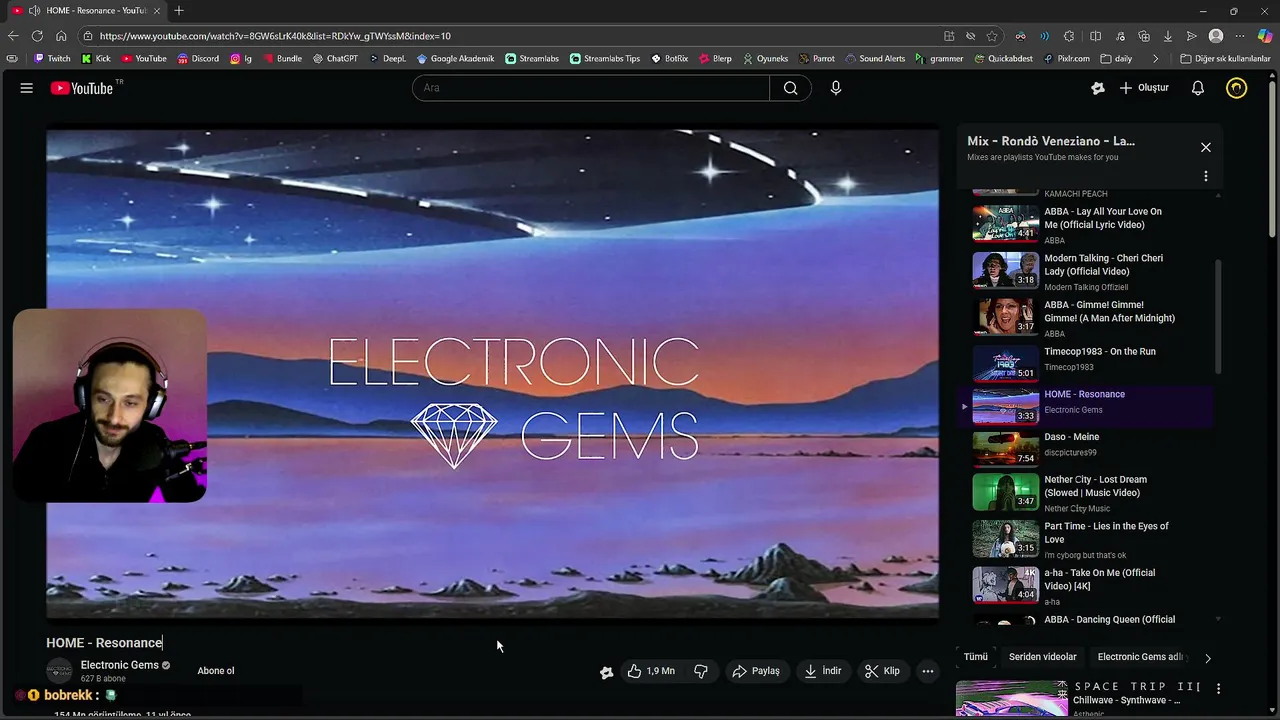
Task: Click the Electronic Gems channel avatar
Action: [x=60, y=671]
